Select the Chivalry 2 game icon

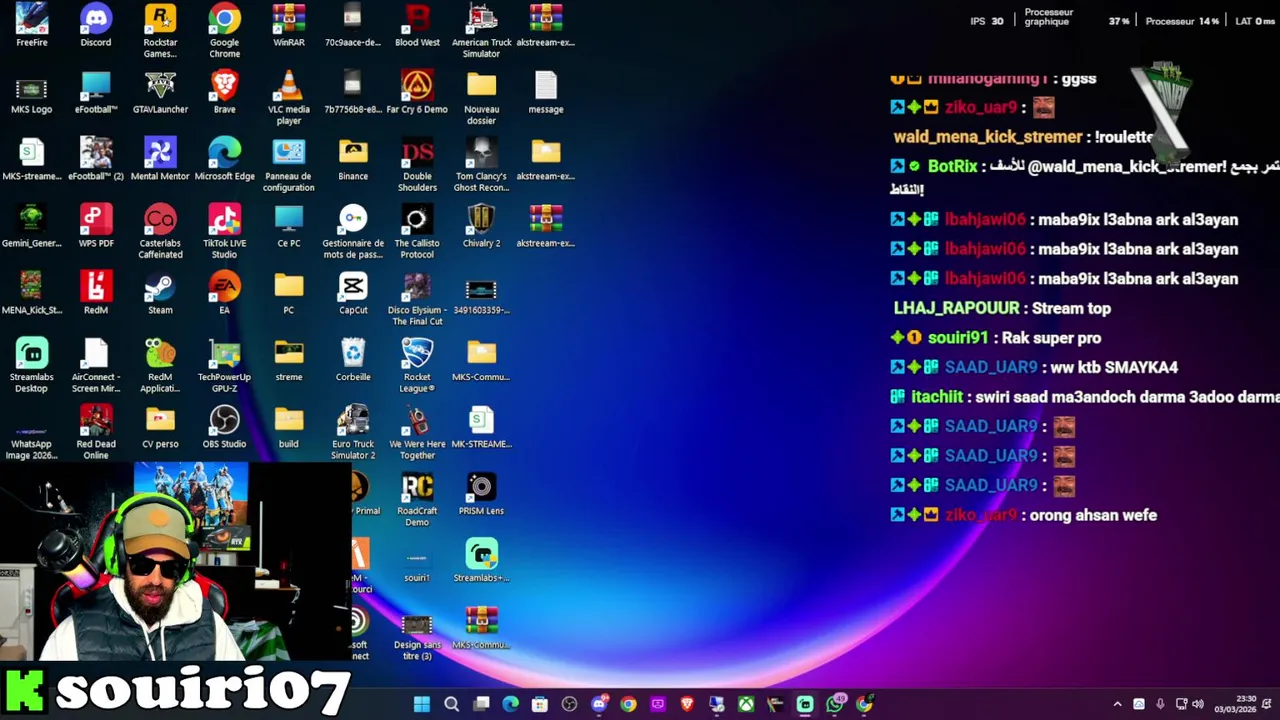tap(481, 226)
